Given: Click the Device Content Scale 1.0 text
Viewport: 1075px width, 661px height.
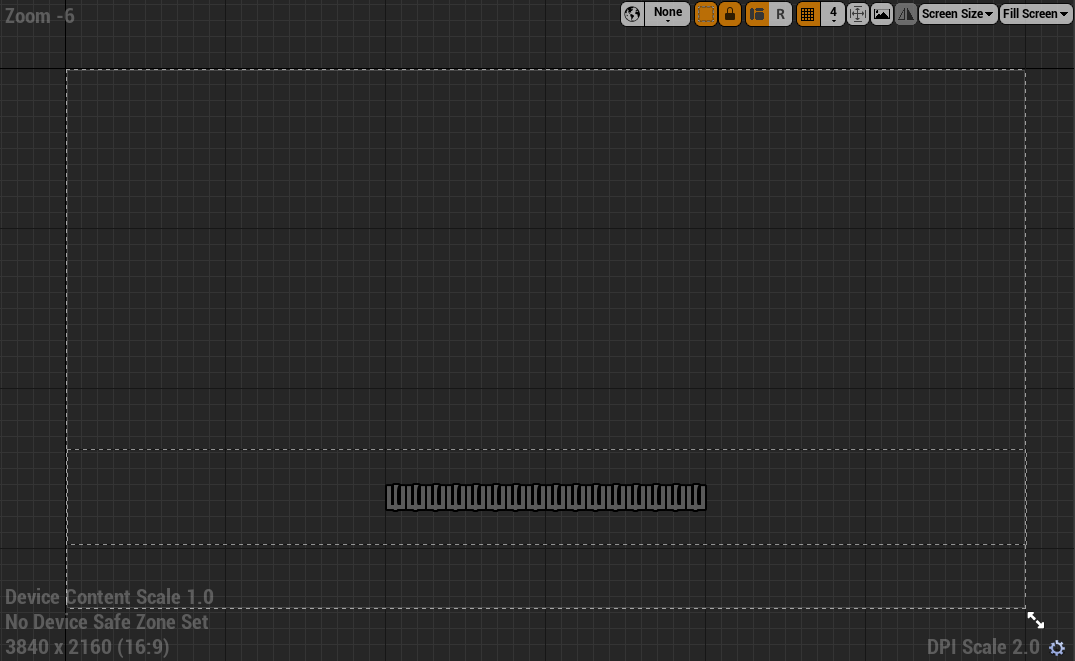Looking at the screenshot, I should click(109, 597).
